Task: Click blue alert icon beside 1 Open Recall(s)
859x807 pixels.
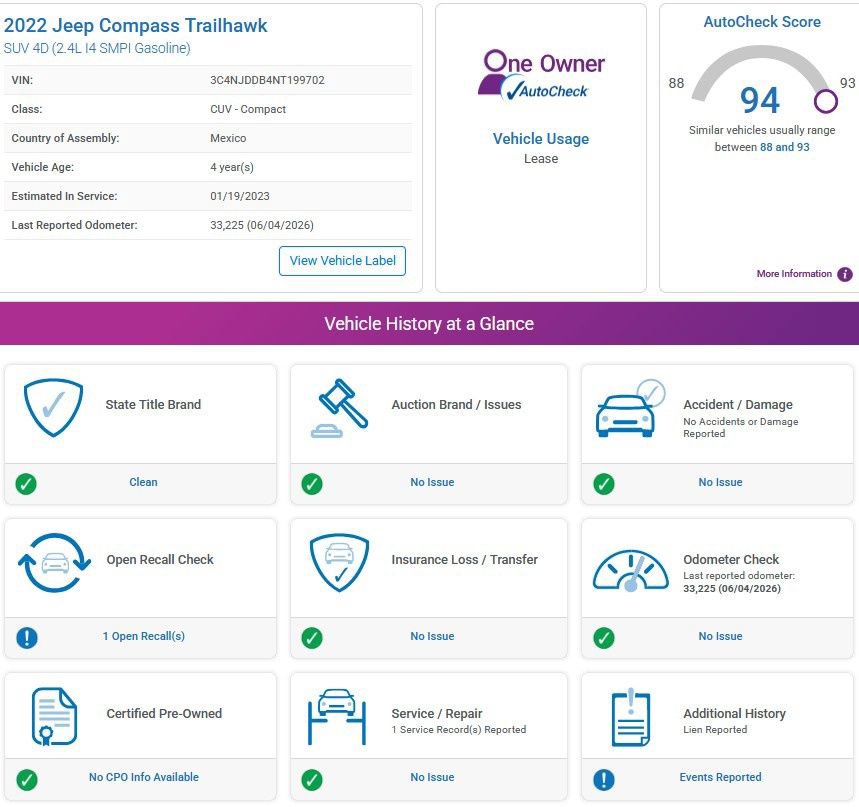Action: [26, 637]
